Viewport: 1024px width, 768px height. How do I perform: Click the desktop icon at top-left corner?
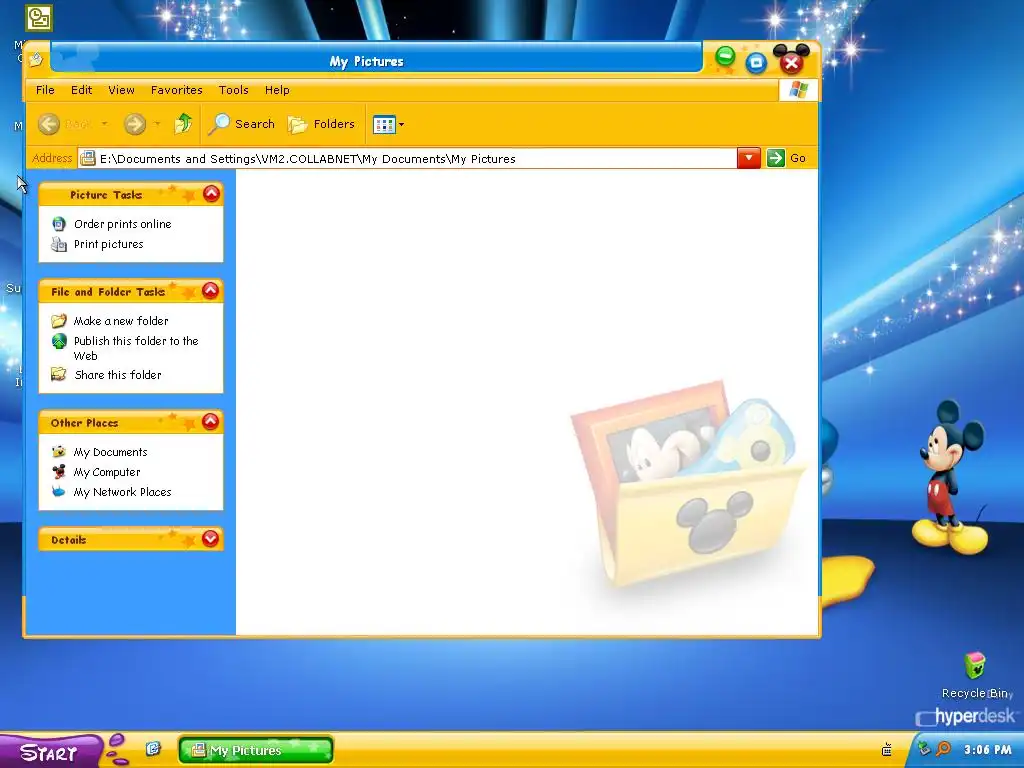(39, 18)
